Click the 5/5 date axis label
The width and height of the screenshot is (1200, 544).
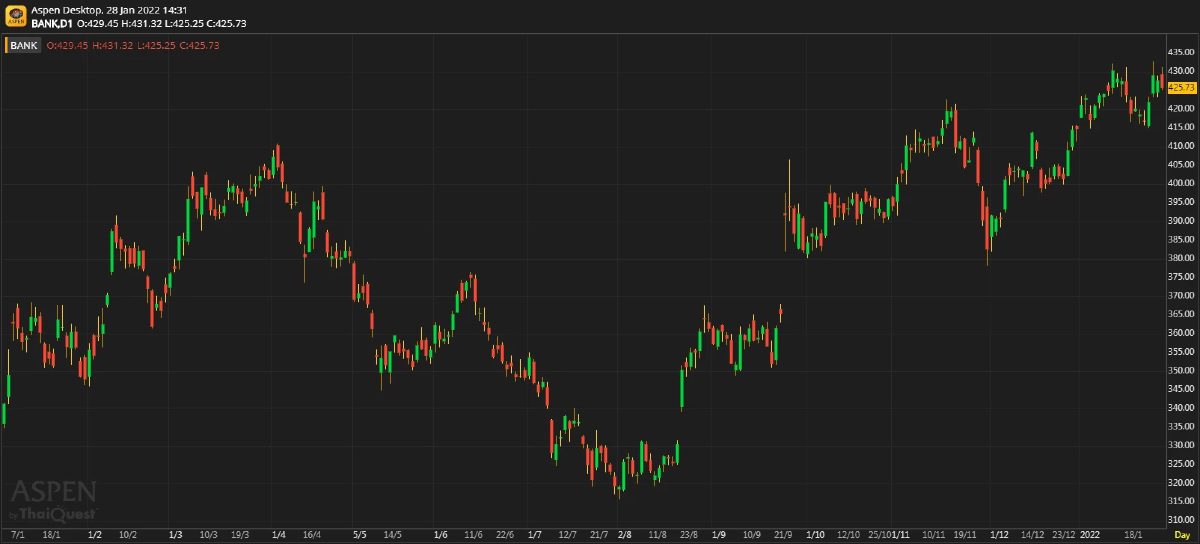(360, 535)
